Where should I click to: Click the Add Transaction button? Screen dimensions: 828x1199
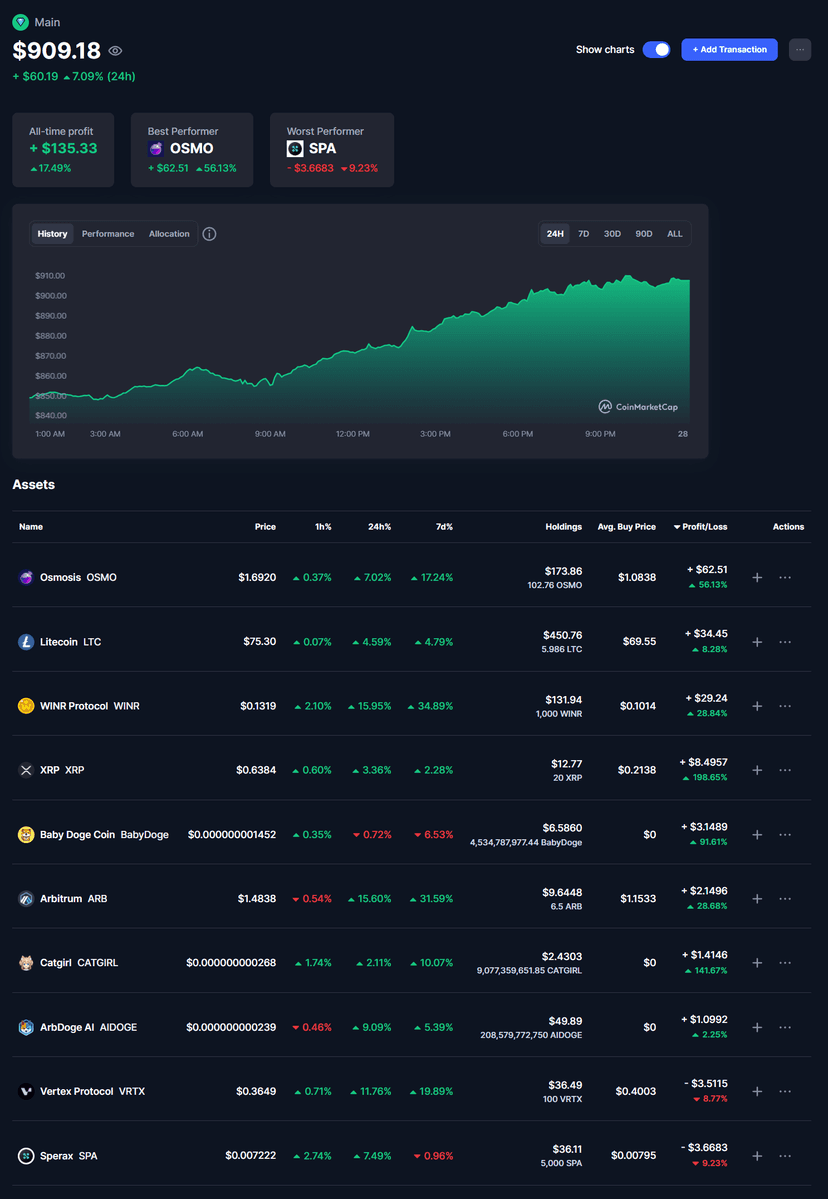(x=729, y=49)
